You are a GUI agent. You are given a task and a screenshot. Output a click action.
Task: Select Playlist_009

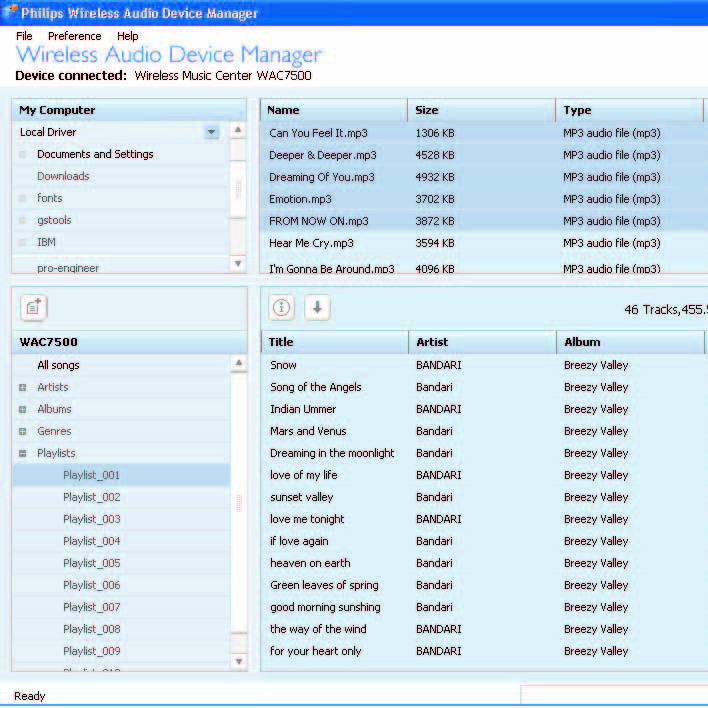[x=92, y=651]
